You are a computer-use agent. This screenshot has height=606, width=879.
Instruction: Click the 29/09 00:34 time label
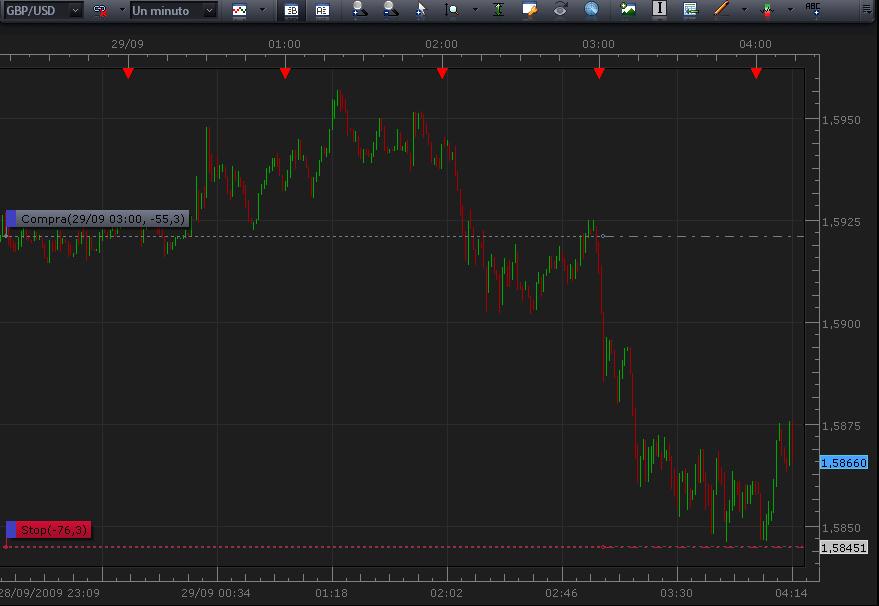(216, 593)
